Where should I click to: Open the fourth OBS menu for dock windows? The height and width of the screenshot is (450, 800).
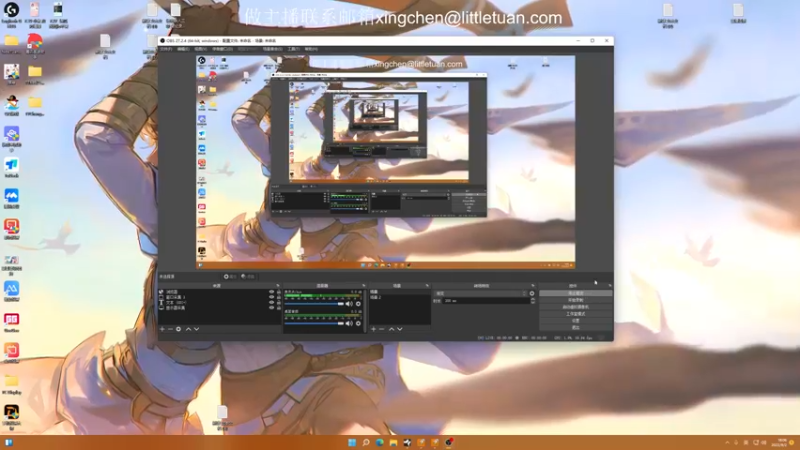[222, 49]
